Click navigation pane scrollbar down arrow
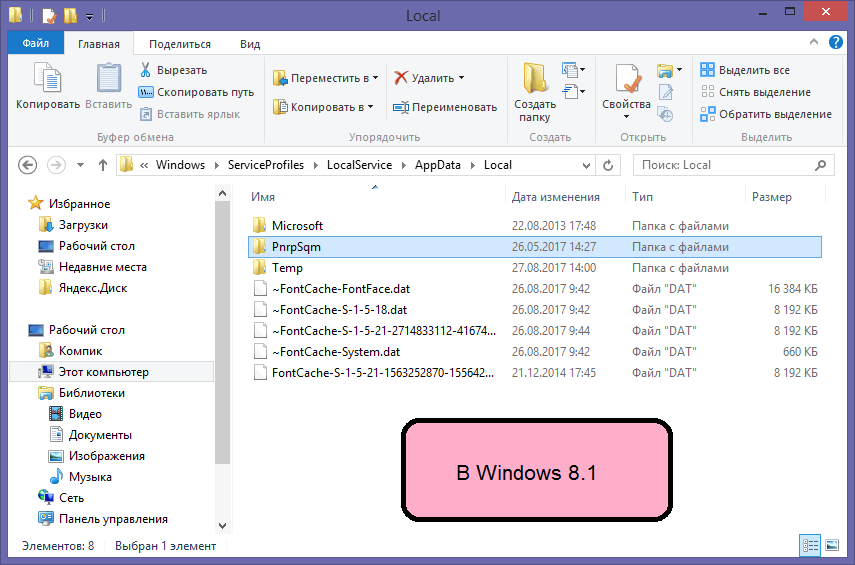This screenshot has width=855, height=565. point(222,526)
